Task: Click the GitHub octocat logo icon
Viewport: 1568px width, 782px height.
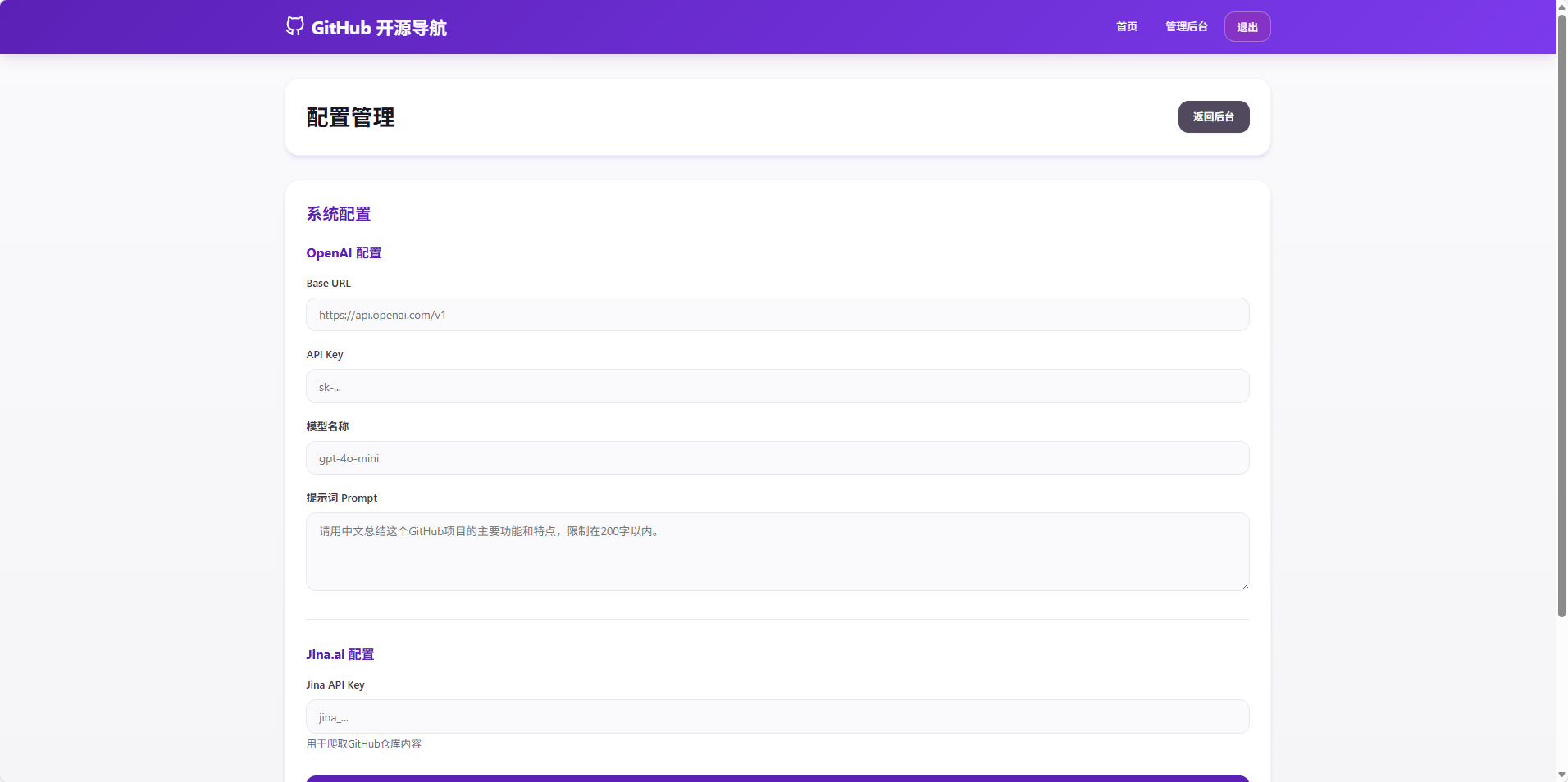Action: pyautogui.click(x=294, y=26)
